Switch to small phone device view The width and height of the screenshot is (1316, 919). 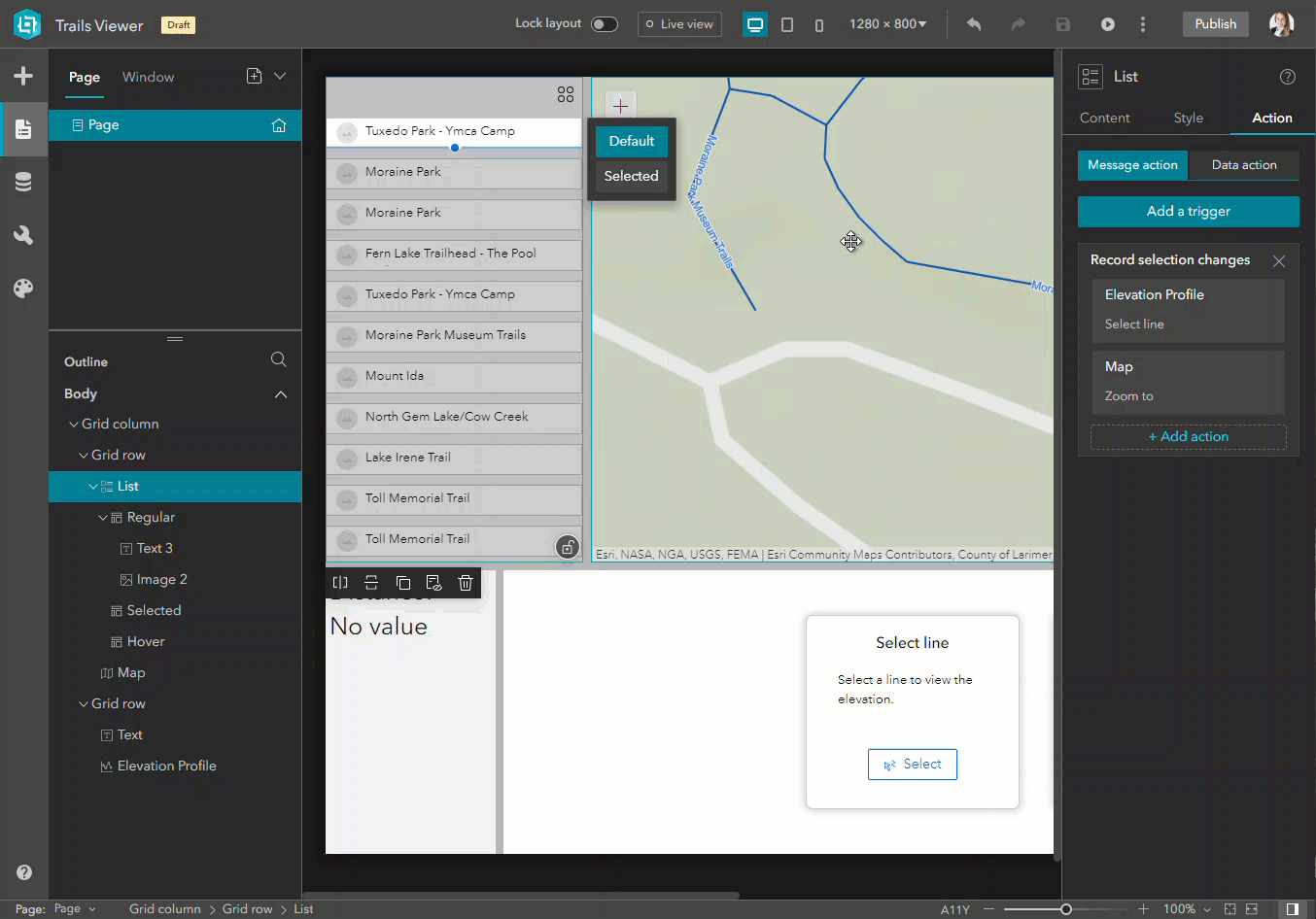pyautogui.click(x=819, y=24)
